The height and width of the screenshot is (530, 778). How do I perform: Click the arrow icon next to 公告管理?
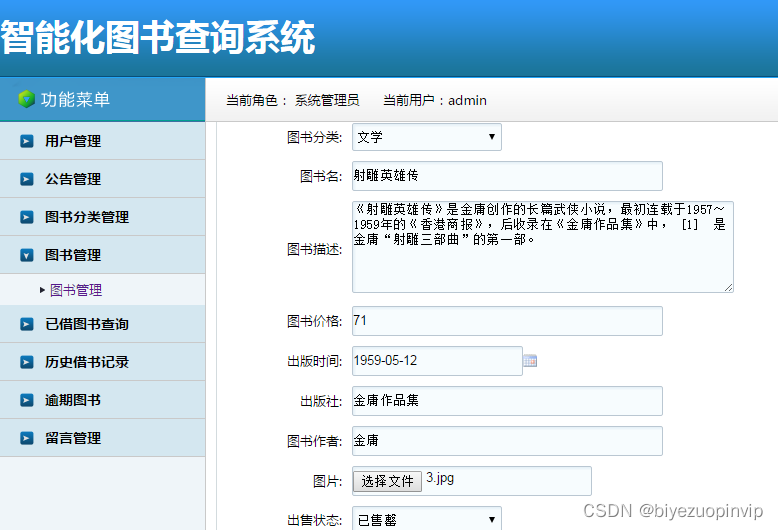point(27,179)
